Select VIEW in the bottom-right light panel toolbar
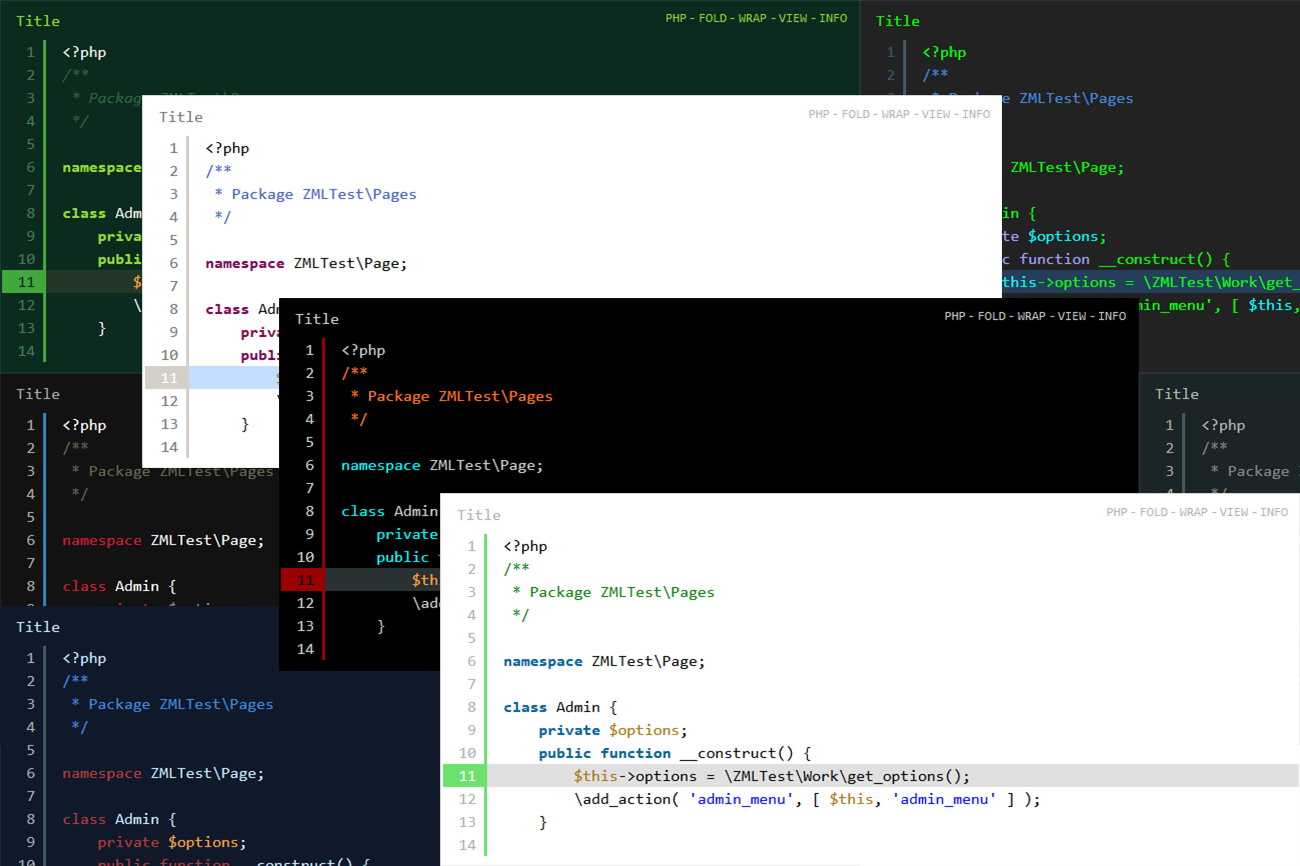This screenshot has height=866, width=1300. click(1234, 512)
